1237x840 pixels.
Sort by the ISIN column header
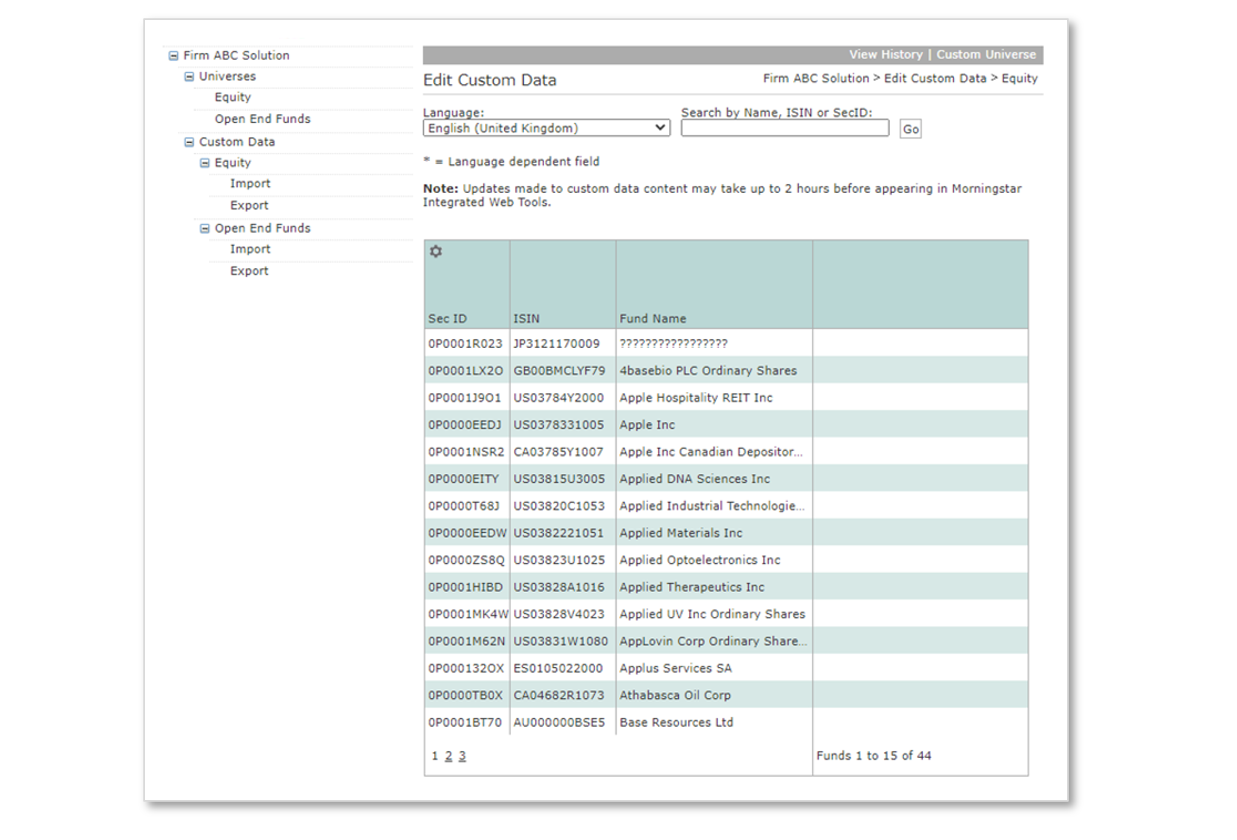click(526, 319)
